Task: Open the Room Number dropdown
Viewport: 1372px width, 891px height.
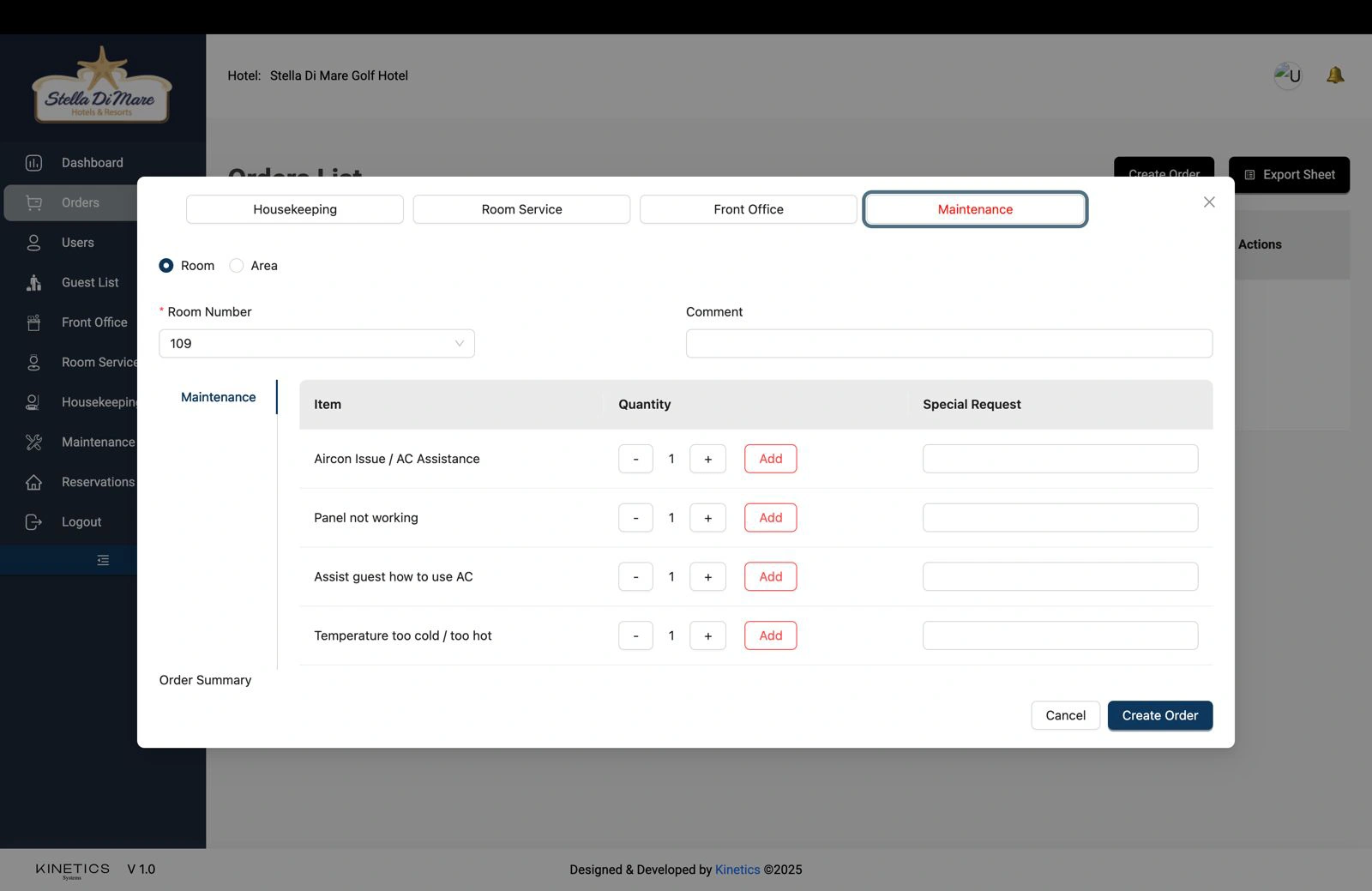Action: 316,344
